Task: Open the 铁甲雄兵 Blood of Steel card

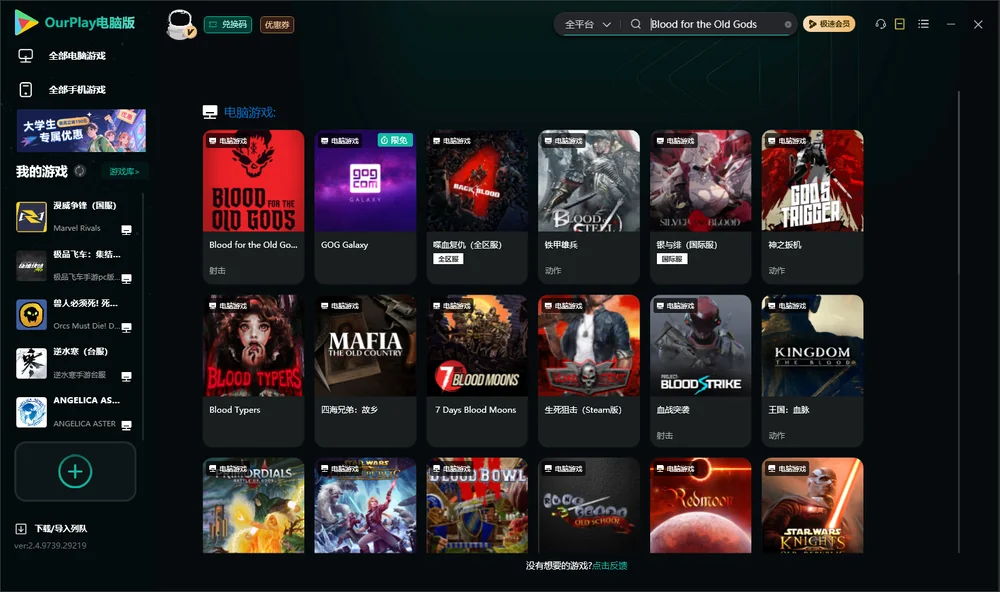Action: pyautogui.click(x=589, y=207)
